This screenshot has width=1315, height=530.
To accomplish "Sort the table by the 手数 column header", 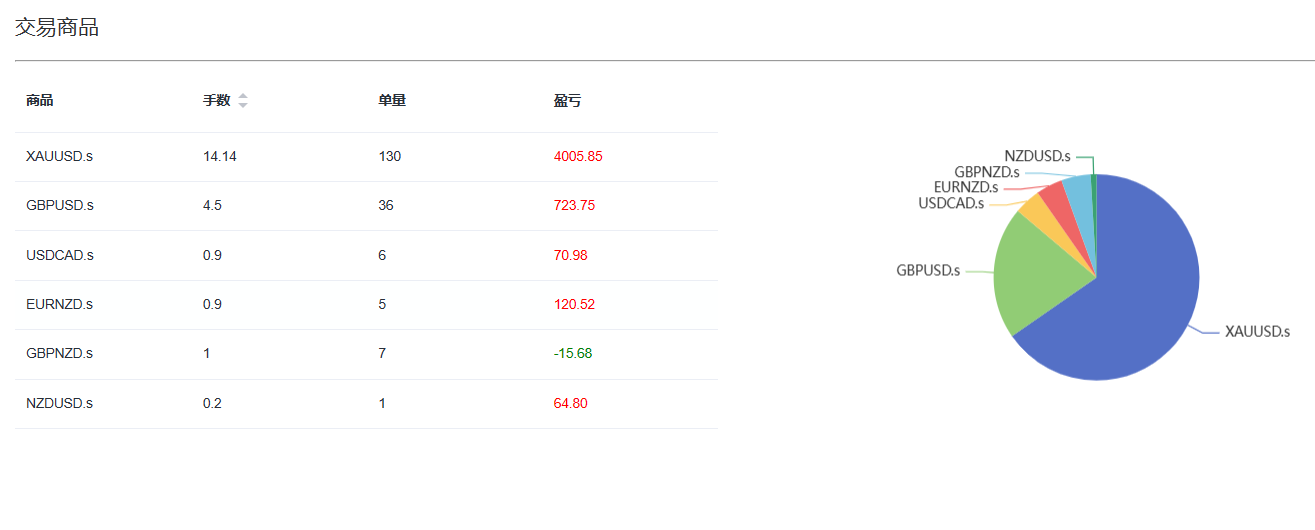I will [x=216, y=101].
